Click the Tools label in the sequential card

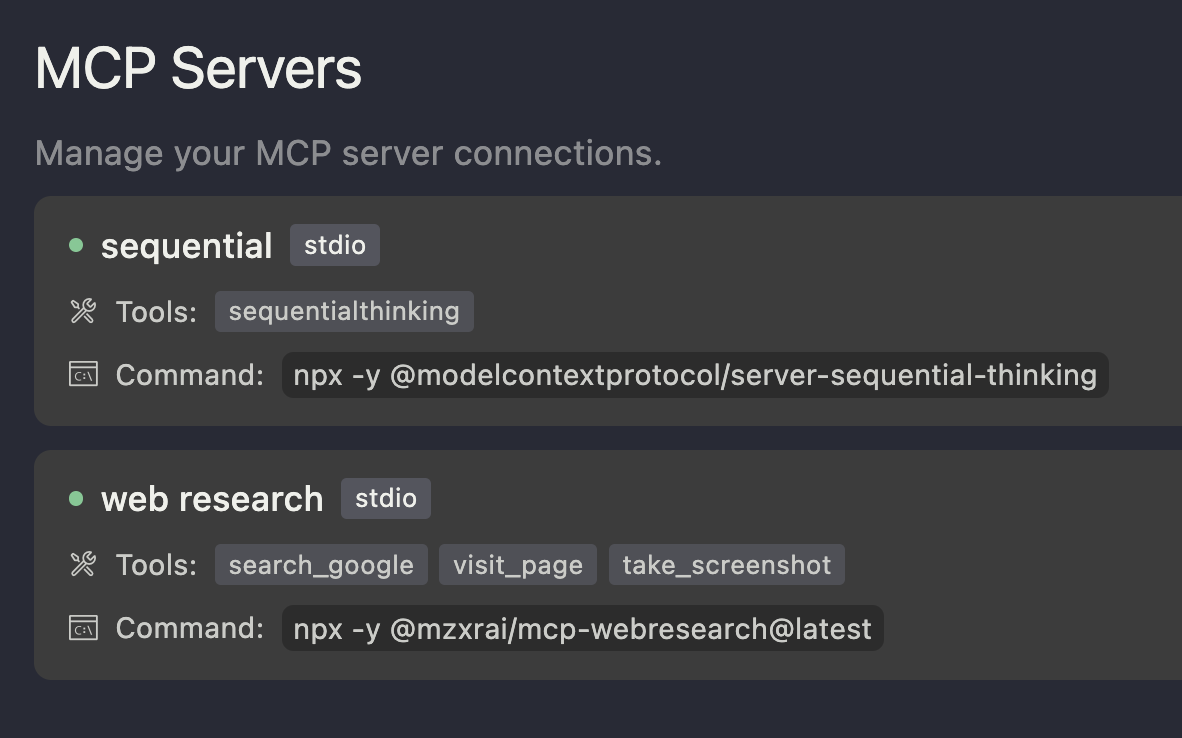click(x=156, y=312)
